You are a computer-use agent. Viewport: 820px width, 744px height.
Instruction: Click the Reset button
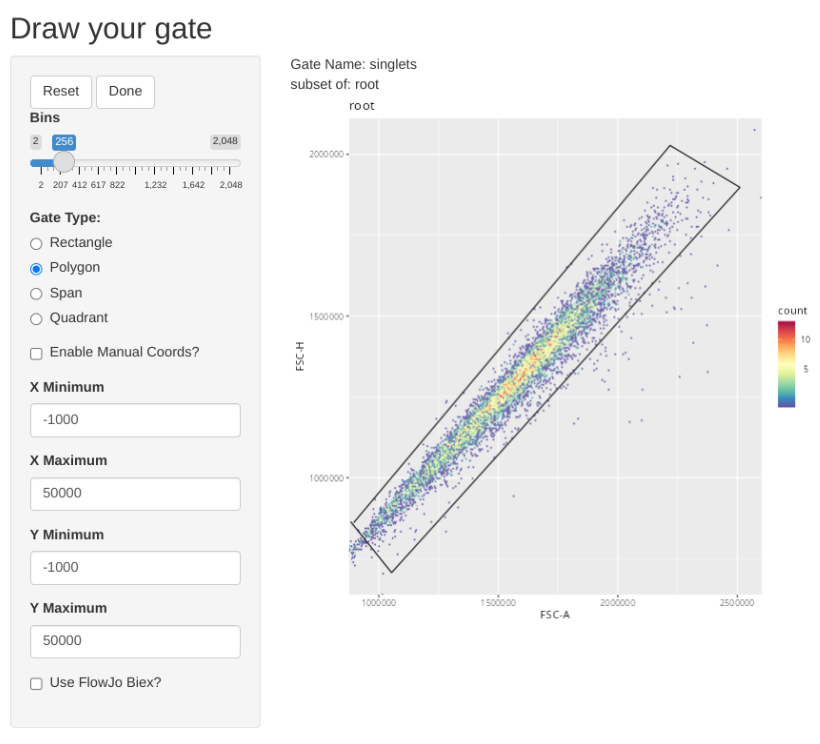(61, 91)
